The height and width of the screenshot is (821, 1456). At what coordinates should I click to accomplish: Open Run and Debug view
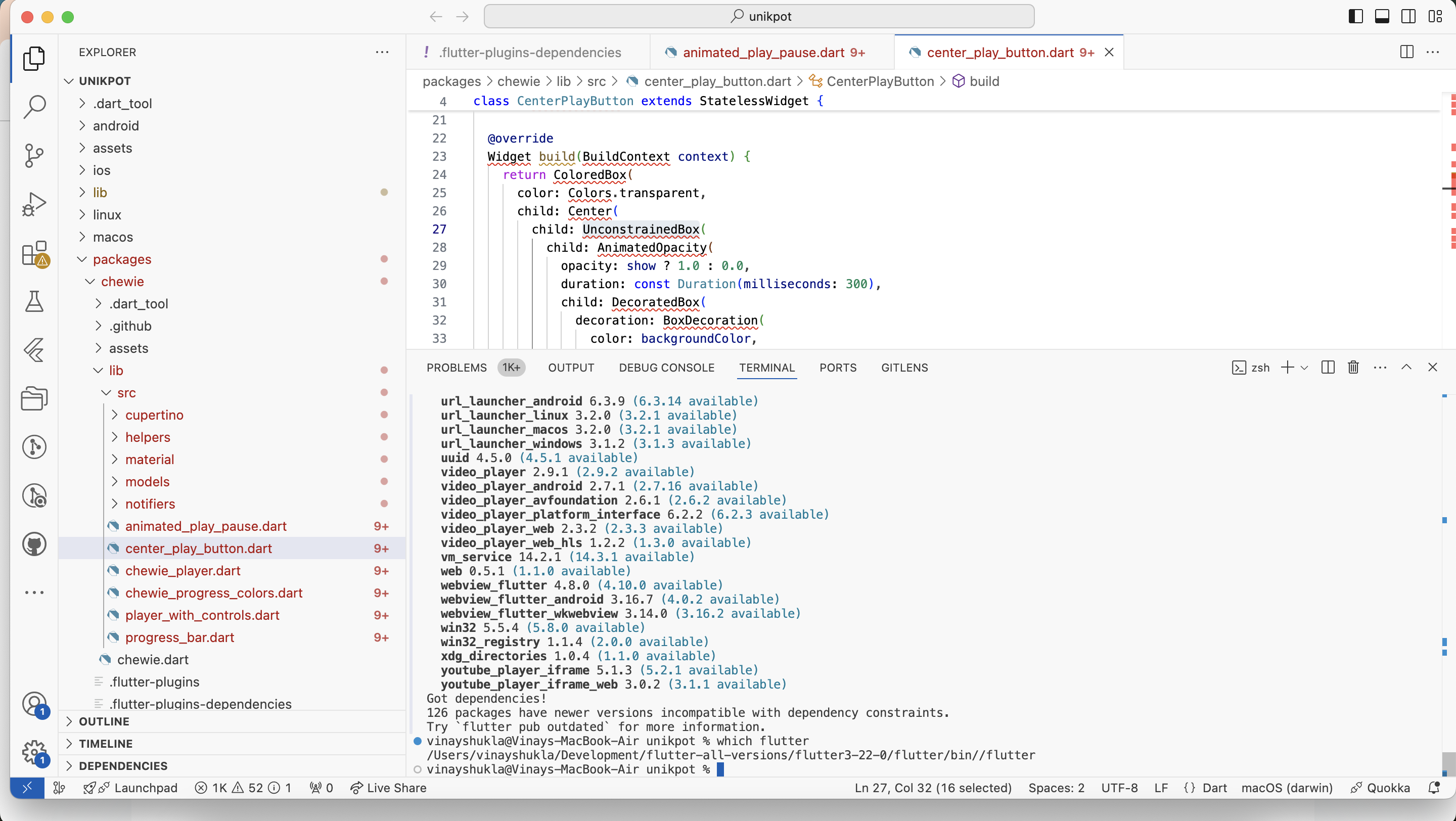[34, 204]
